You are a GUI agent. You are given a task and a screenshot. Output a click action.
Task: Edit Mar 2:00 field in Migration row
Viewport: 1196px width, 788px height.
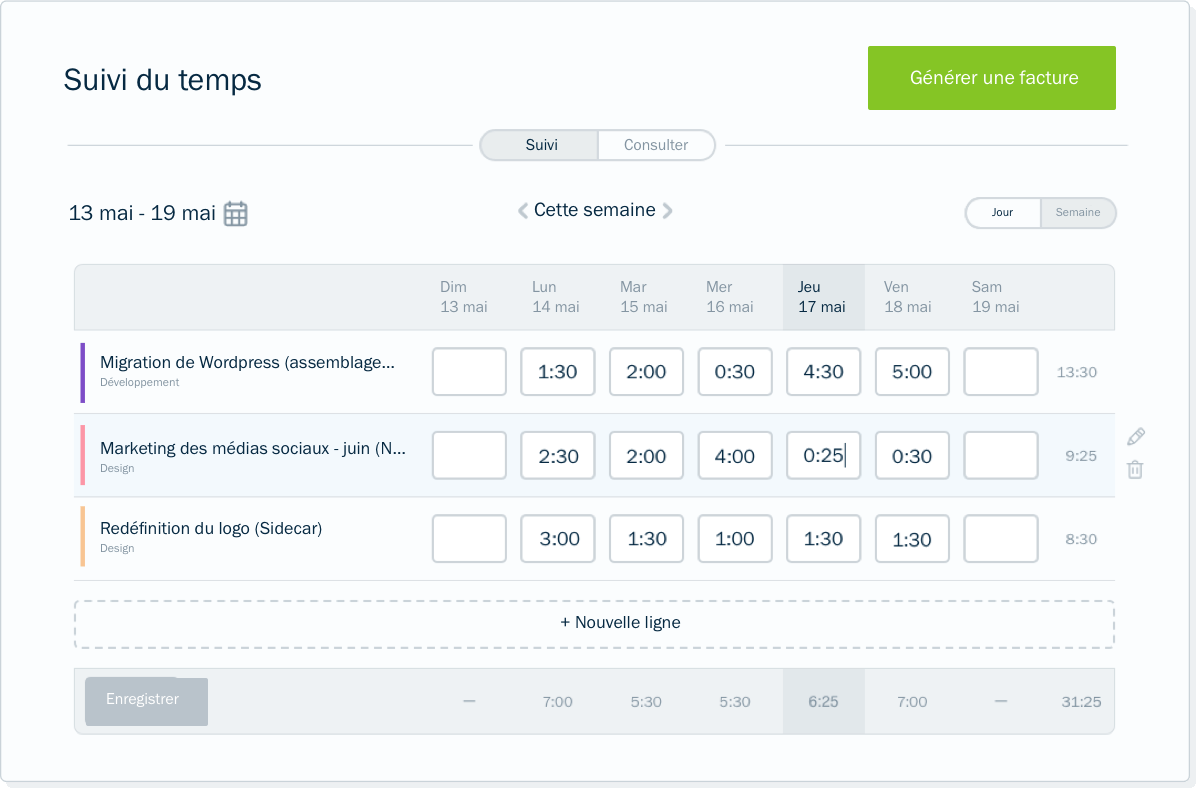coord(646,371)
